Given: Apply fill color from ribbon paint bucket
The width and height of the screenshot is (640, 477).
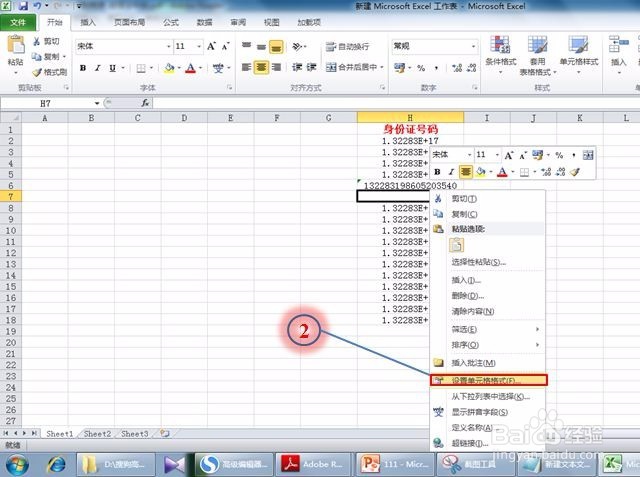Looking at the screenshot, I should [169, 68].
